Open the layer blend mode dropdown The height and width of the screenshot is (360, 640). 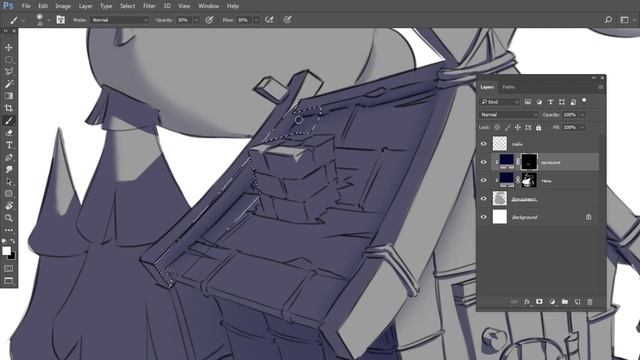(x=509, y=115)
